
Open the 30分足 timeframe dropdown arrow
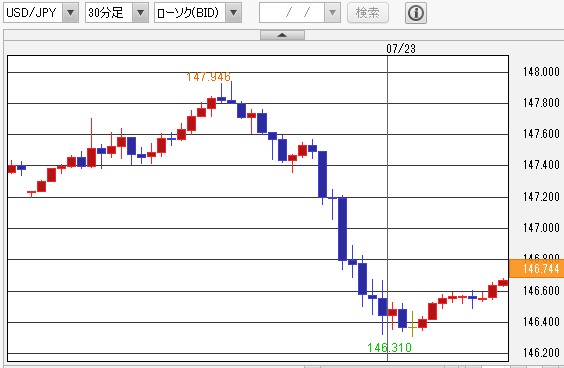pyautogui.click(x=140, y=13)
